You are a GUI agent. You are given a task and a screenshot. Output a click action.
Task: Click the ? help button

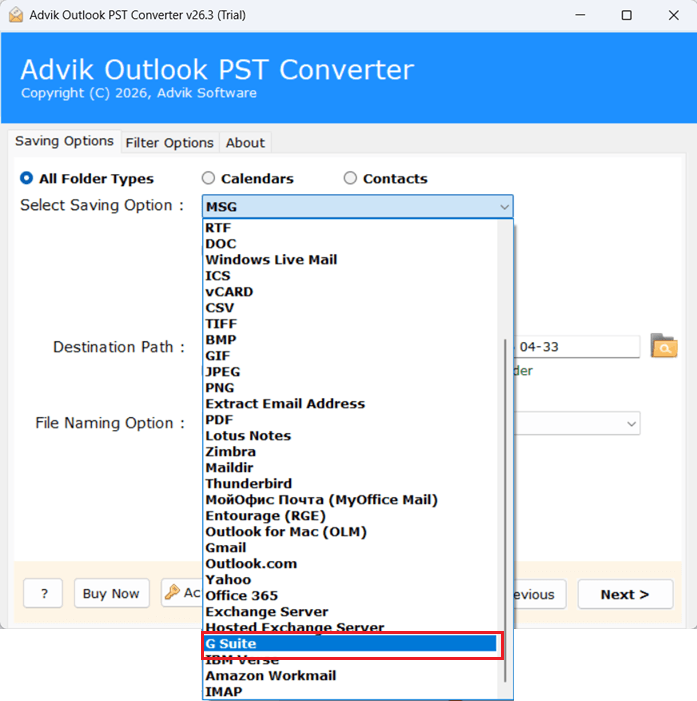pyautogui.click(x=43, y=593)
